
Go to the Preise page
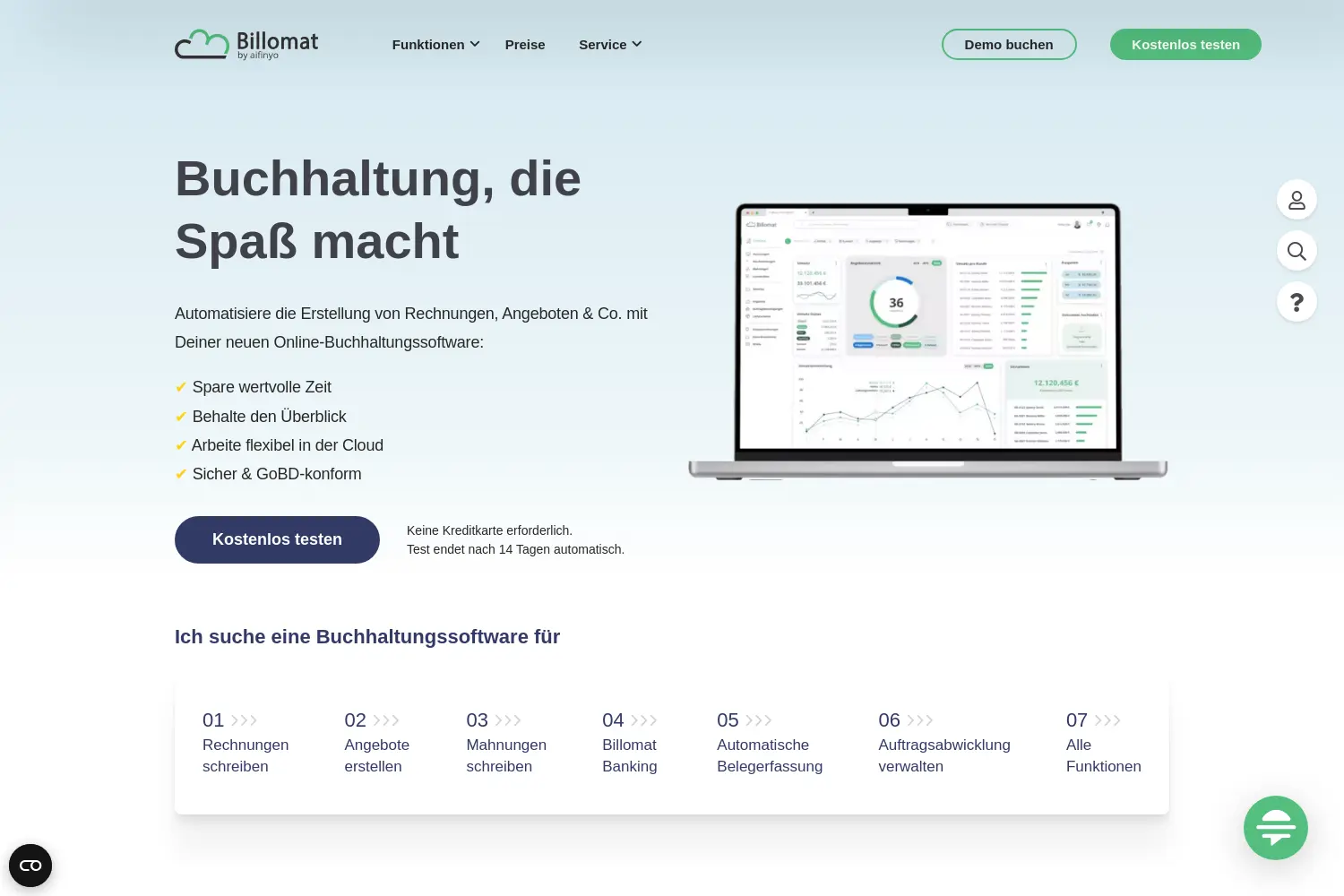coord(525,45)
